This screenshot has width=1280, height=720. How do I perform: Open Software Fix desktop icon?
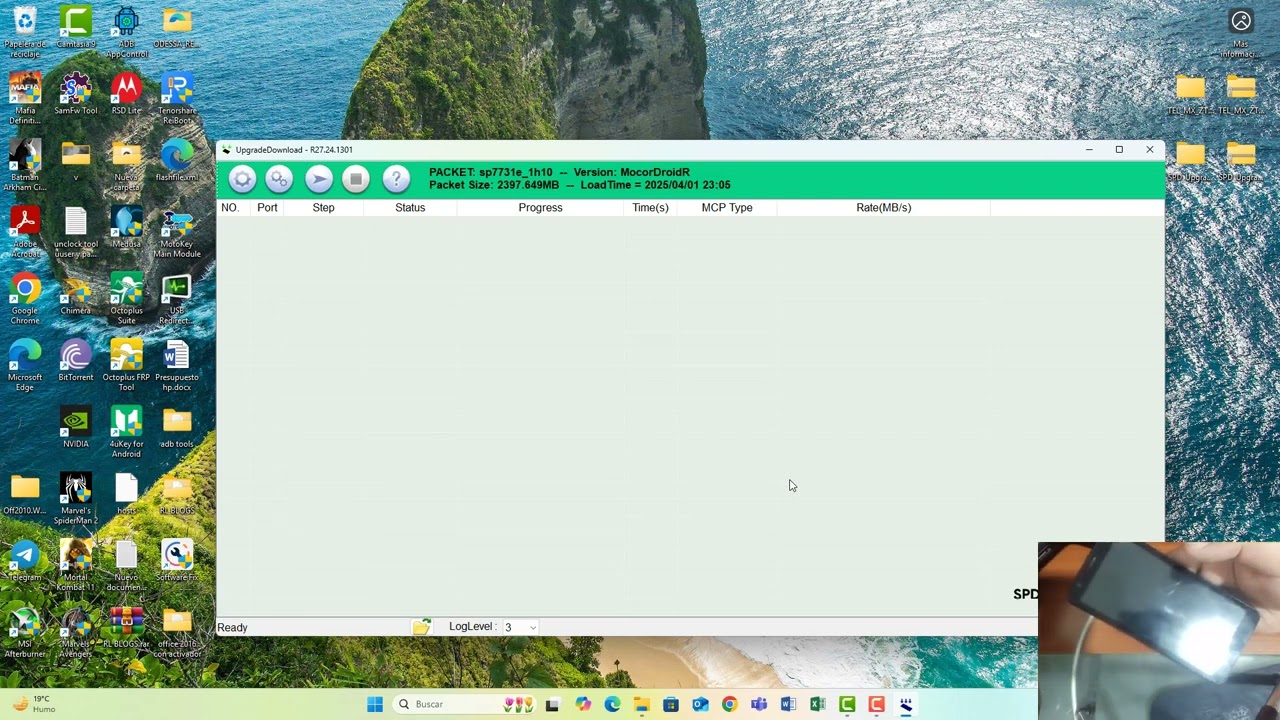tap(177, 562)
